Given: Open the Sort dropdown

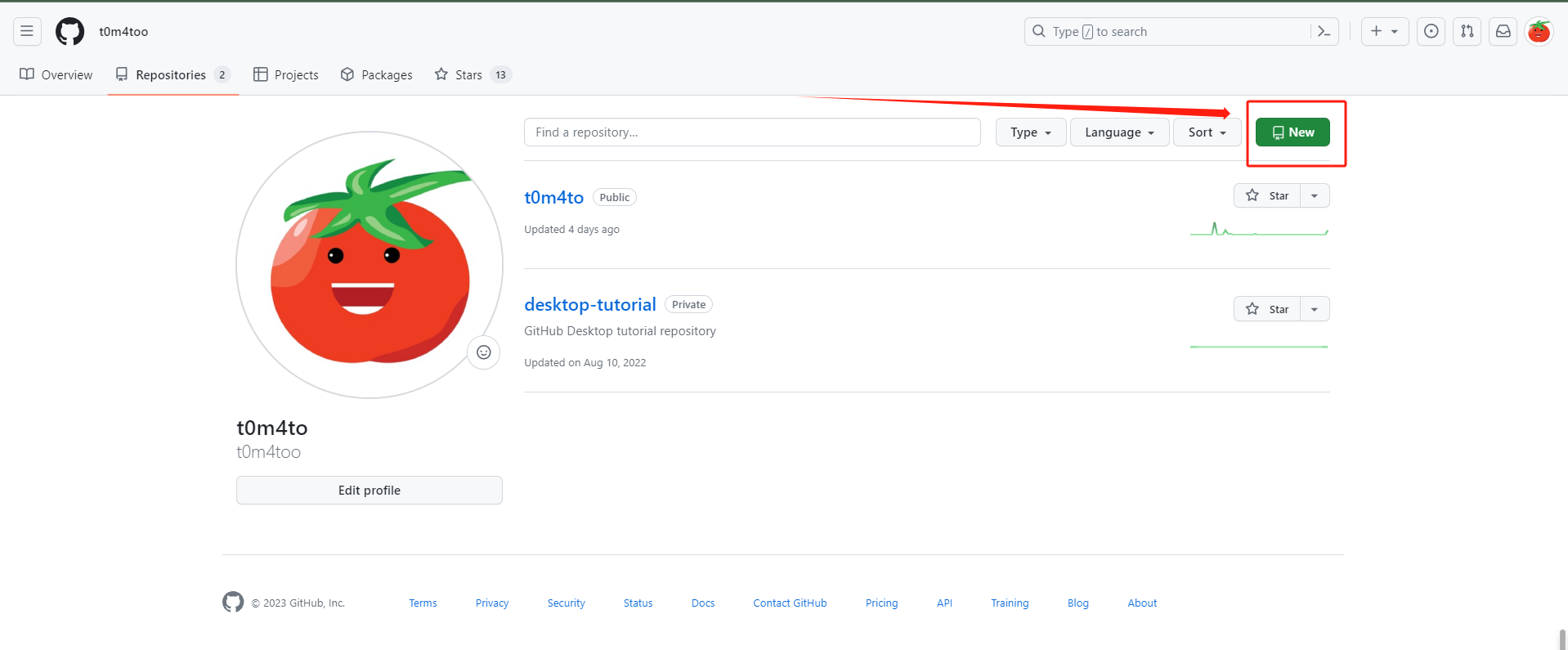Looking at the screenshot, I should pos(1207,132).
